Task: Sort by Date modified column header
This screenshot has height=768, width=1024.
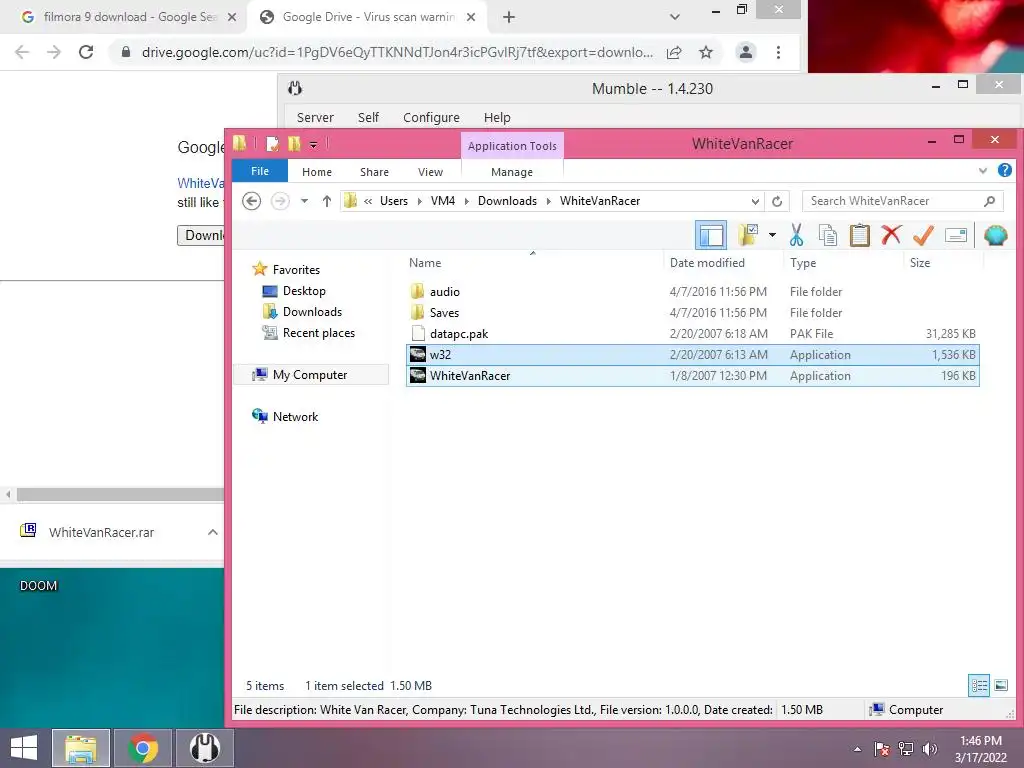Action: point(707,263)
